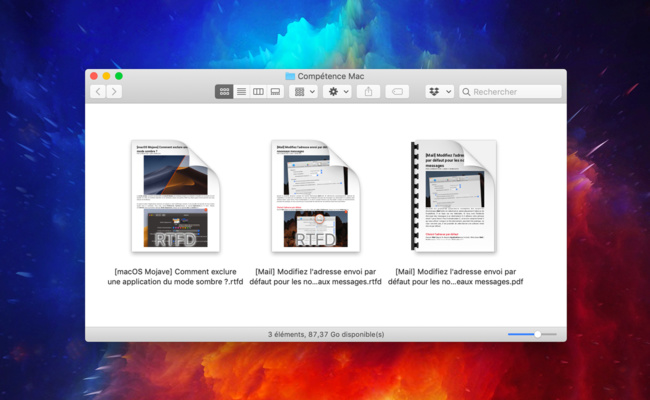Click the Mail messages.pdf file name label
Image resolution: width=650 pixels, height=400 pixels.
(455, 276)
